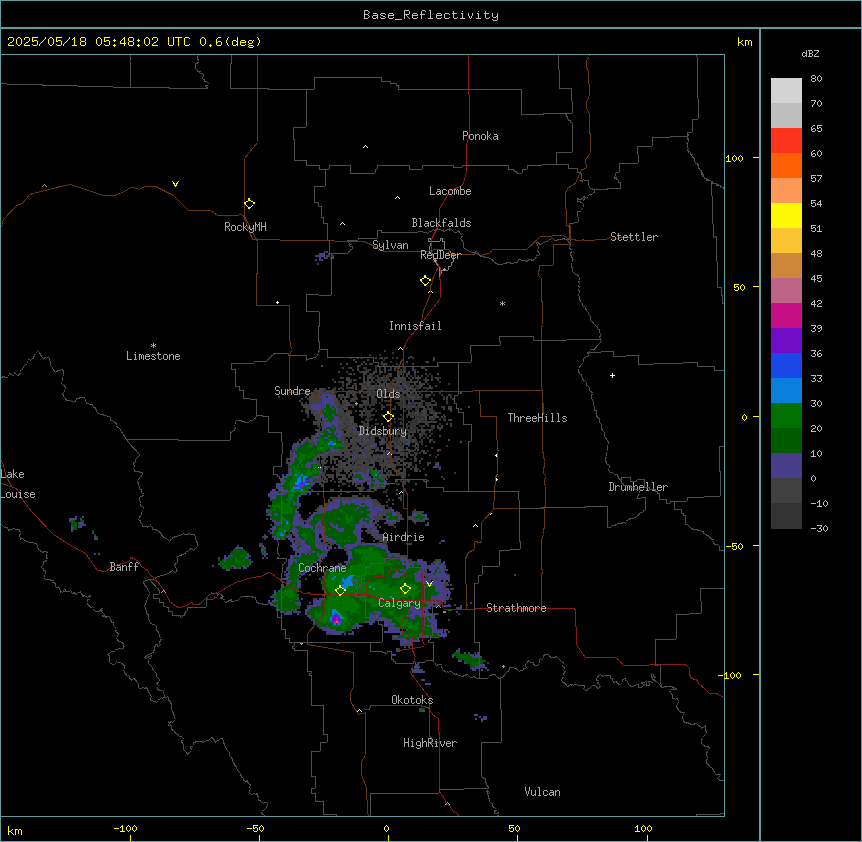The height and width of the screenshot is (842, 862).
Task: Click the 0 label on the bottom axis
Action: coord(386,829)
